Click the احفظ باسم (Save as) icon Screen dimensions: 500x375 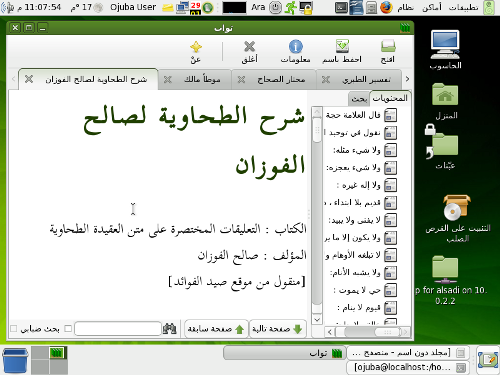(342, 51)
